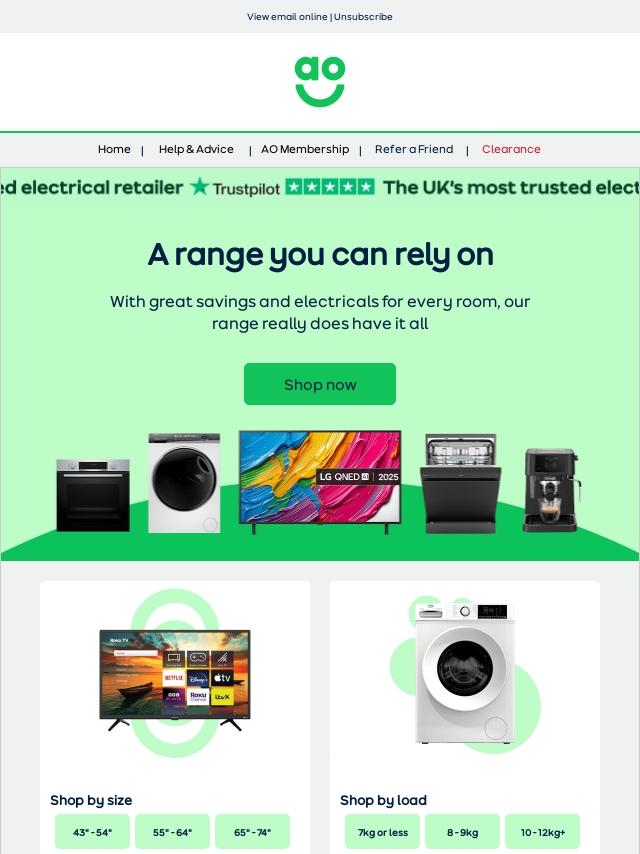The image size is (640, 854).
Task: Click the Unsubscribe link
Action: click(363, 17)
